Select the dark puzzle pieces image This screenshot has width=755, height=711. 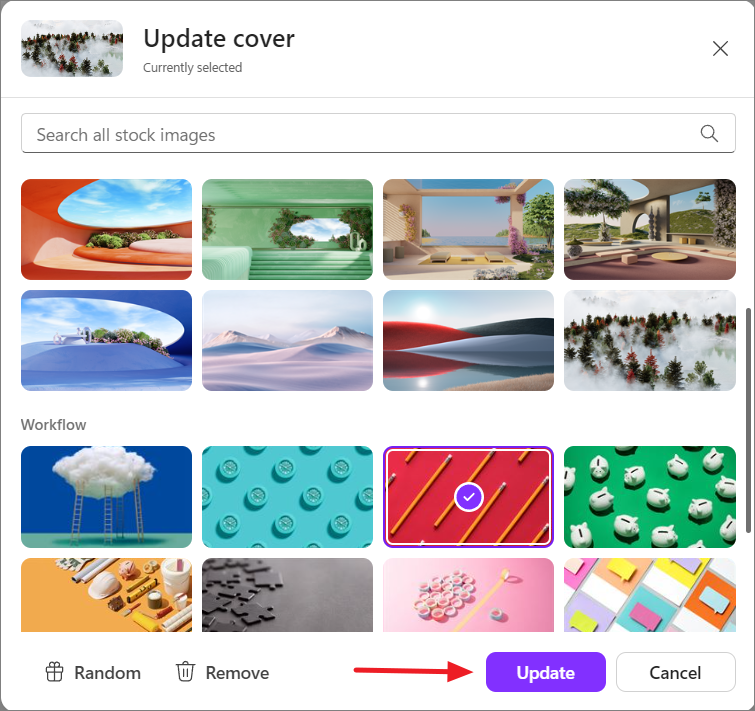pos(287,595)
